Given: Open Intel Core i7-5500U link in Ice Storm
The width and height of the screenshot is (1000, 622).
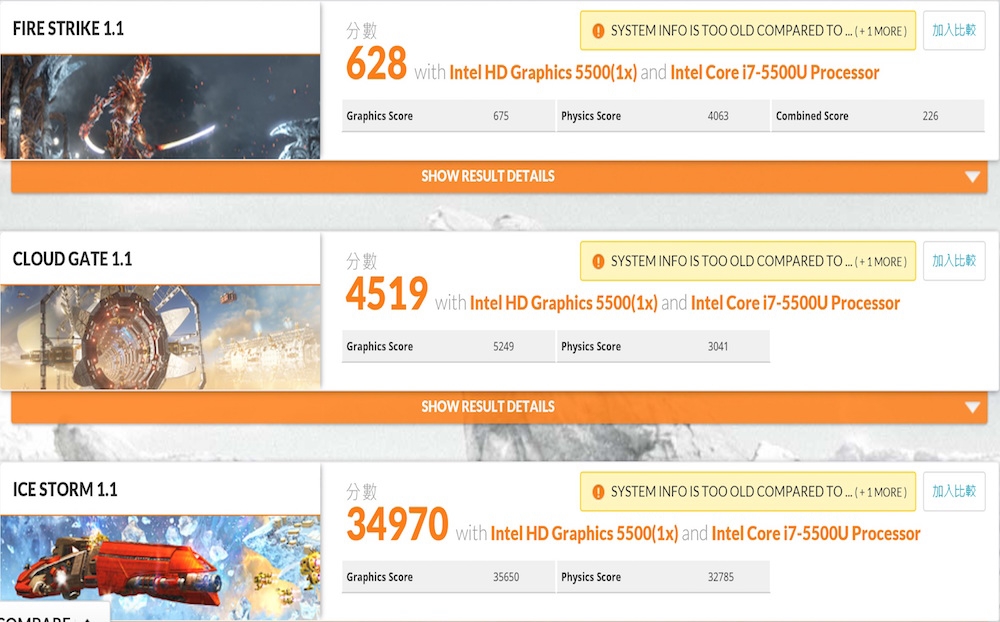Looking at the screenshot, I should (x=816, y=534).
